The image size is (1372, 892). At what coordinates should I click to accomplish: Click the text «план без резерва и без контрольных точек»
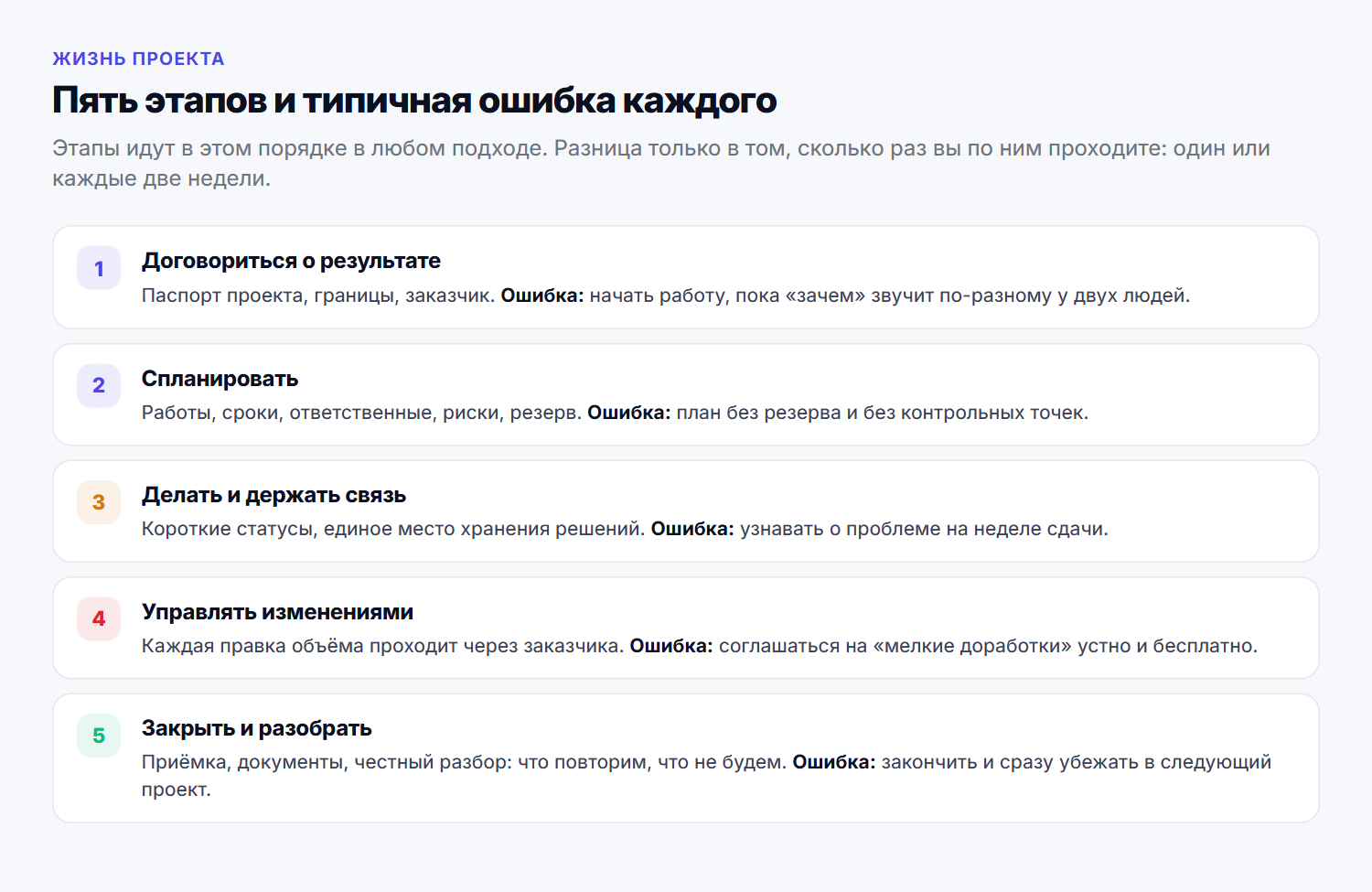(882, 413)
